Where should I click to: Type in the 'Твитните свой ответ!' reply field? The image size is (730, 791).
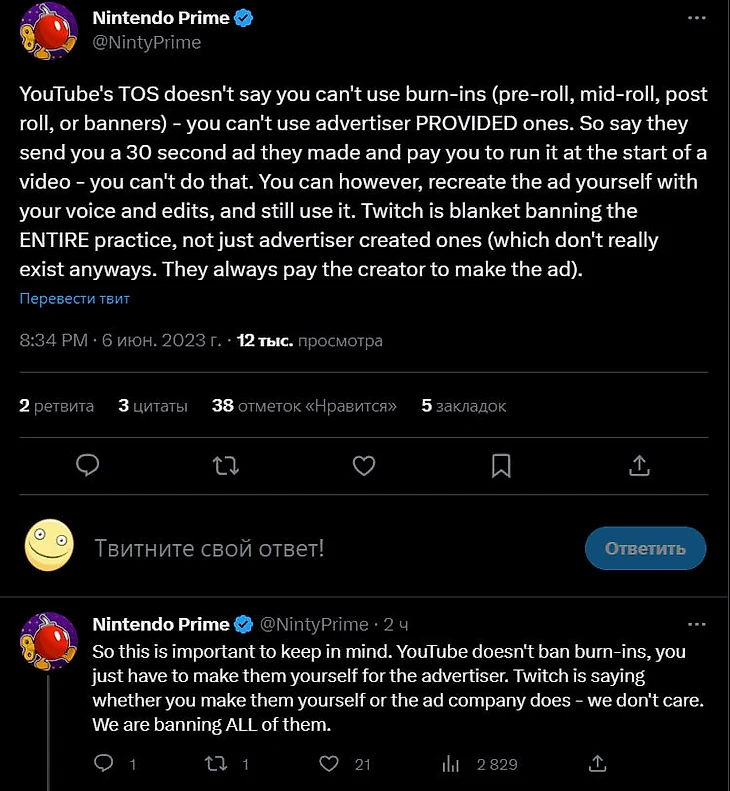[x=300, y=548]
